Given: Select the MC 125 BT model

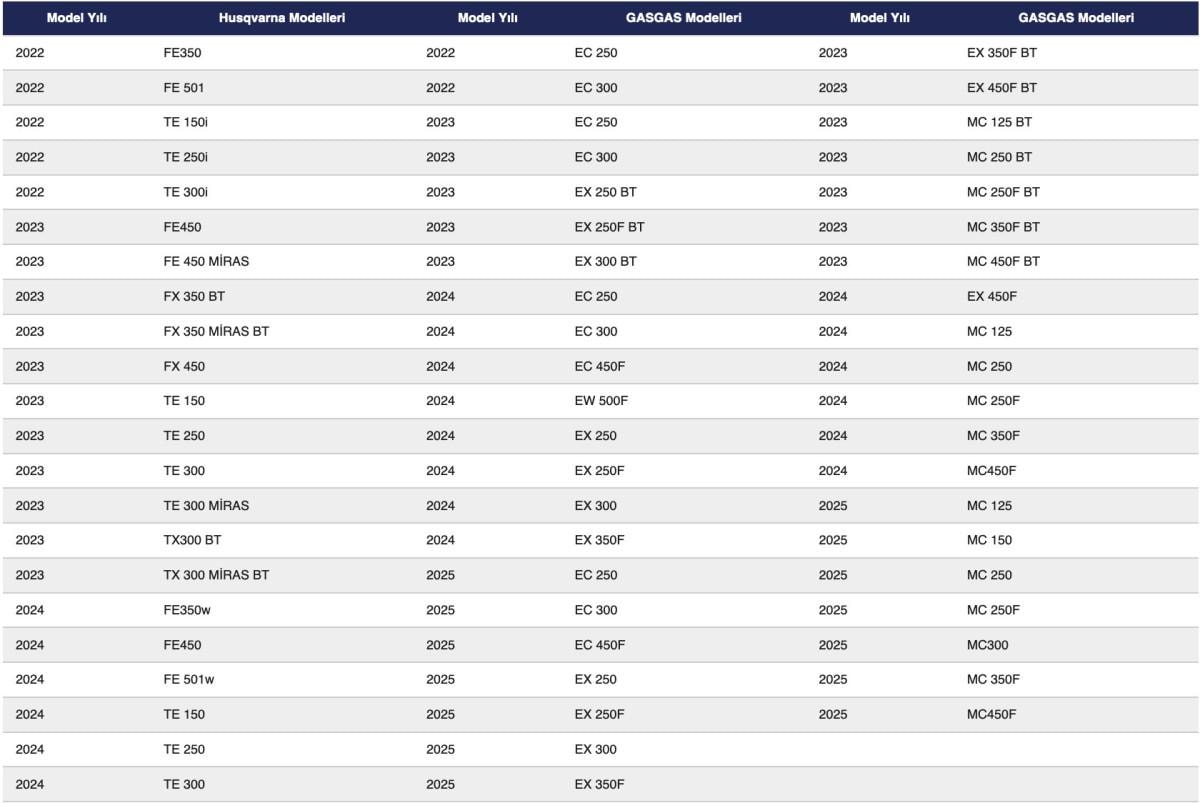Looking at the screenshot, I should pyautogui.click(x=999, y=122).
